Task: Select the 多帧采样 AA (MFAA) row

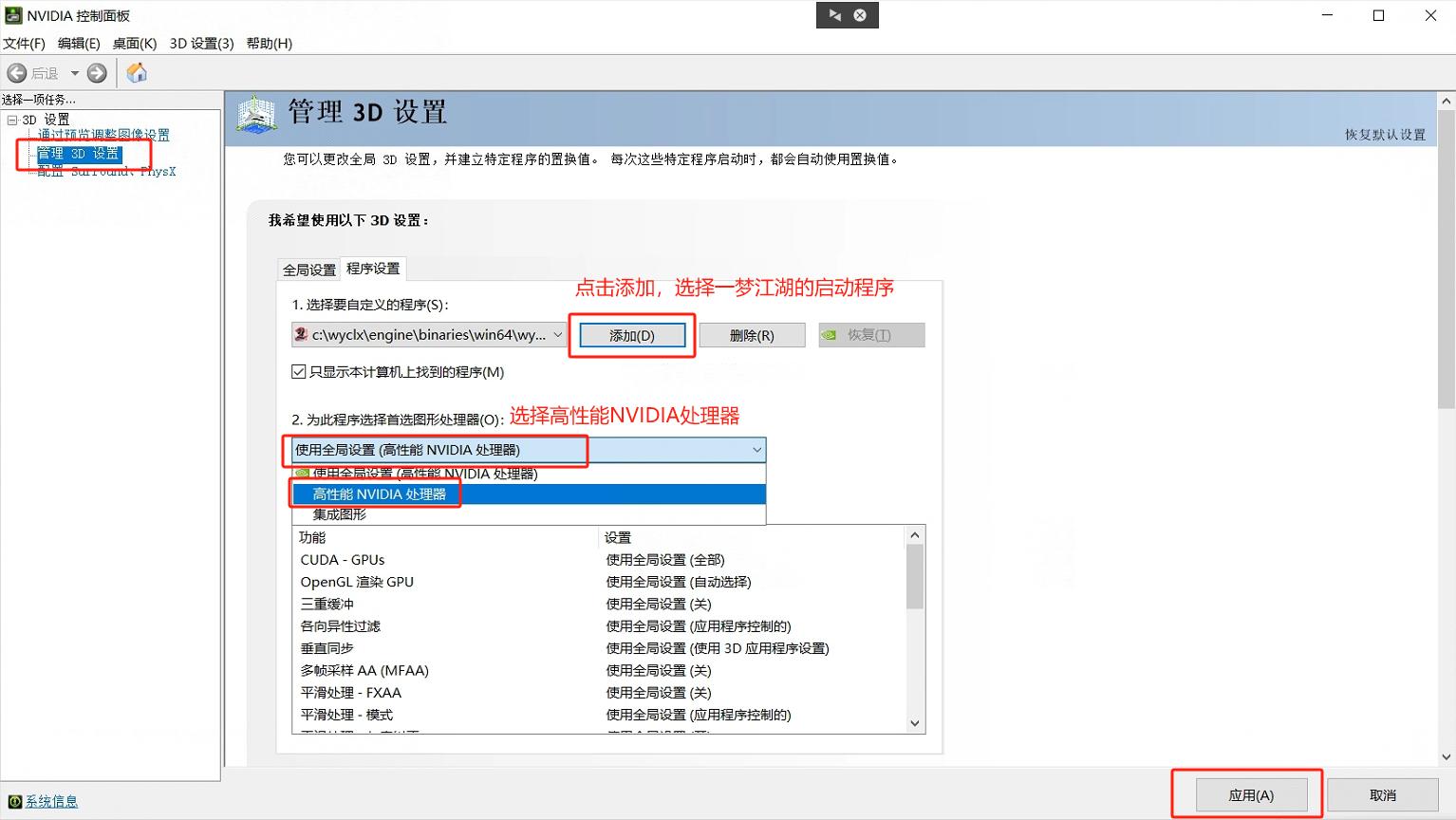Action: pyautogui.click(x=599, y=671)
